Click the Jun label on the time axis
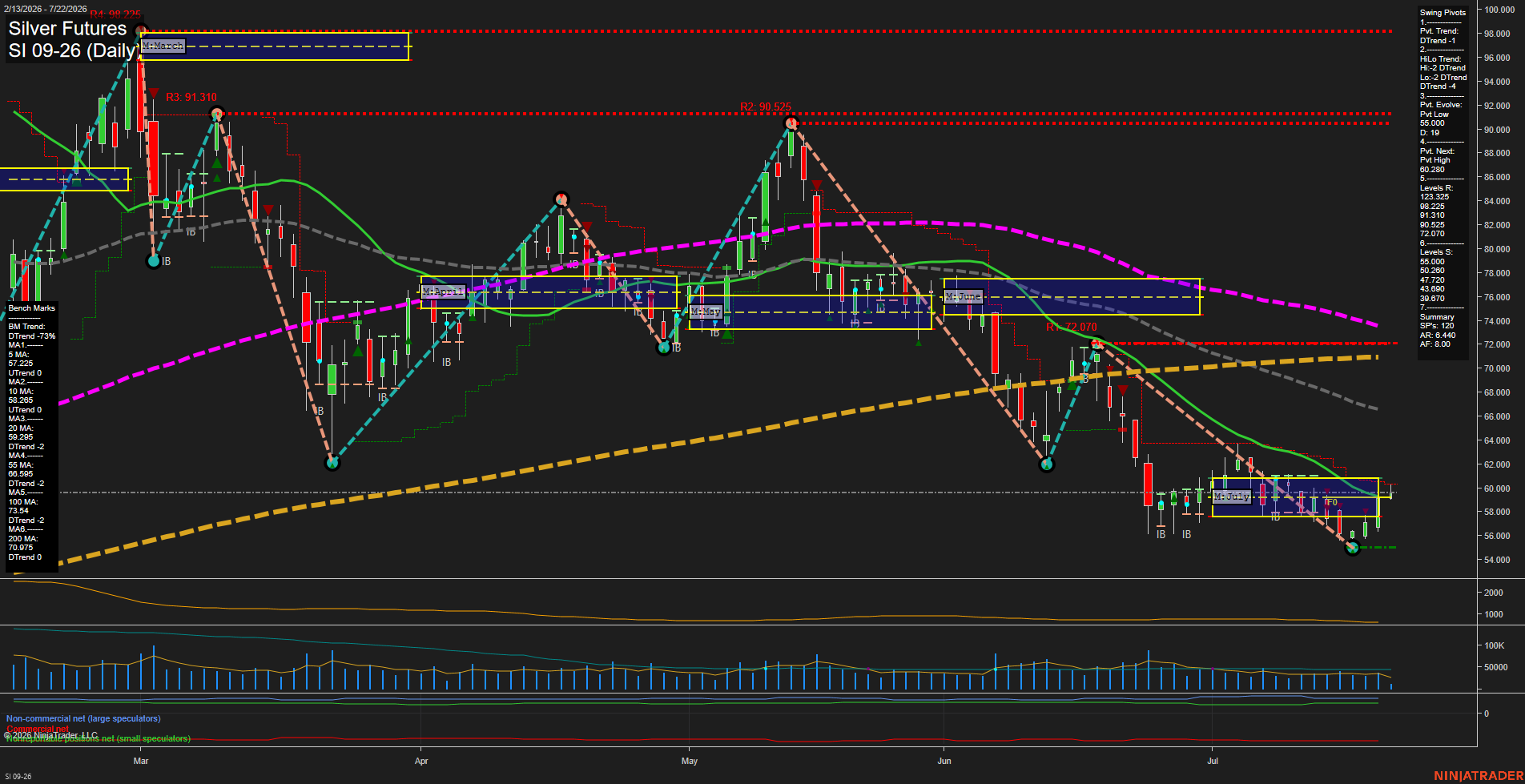Screen dimensions: 1525x784 (944, 761)
